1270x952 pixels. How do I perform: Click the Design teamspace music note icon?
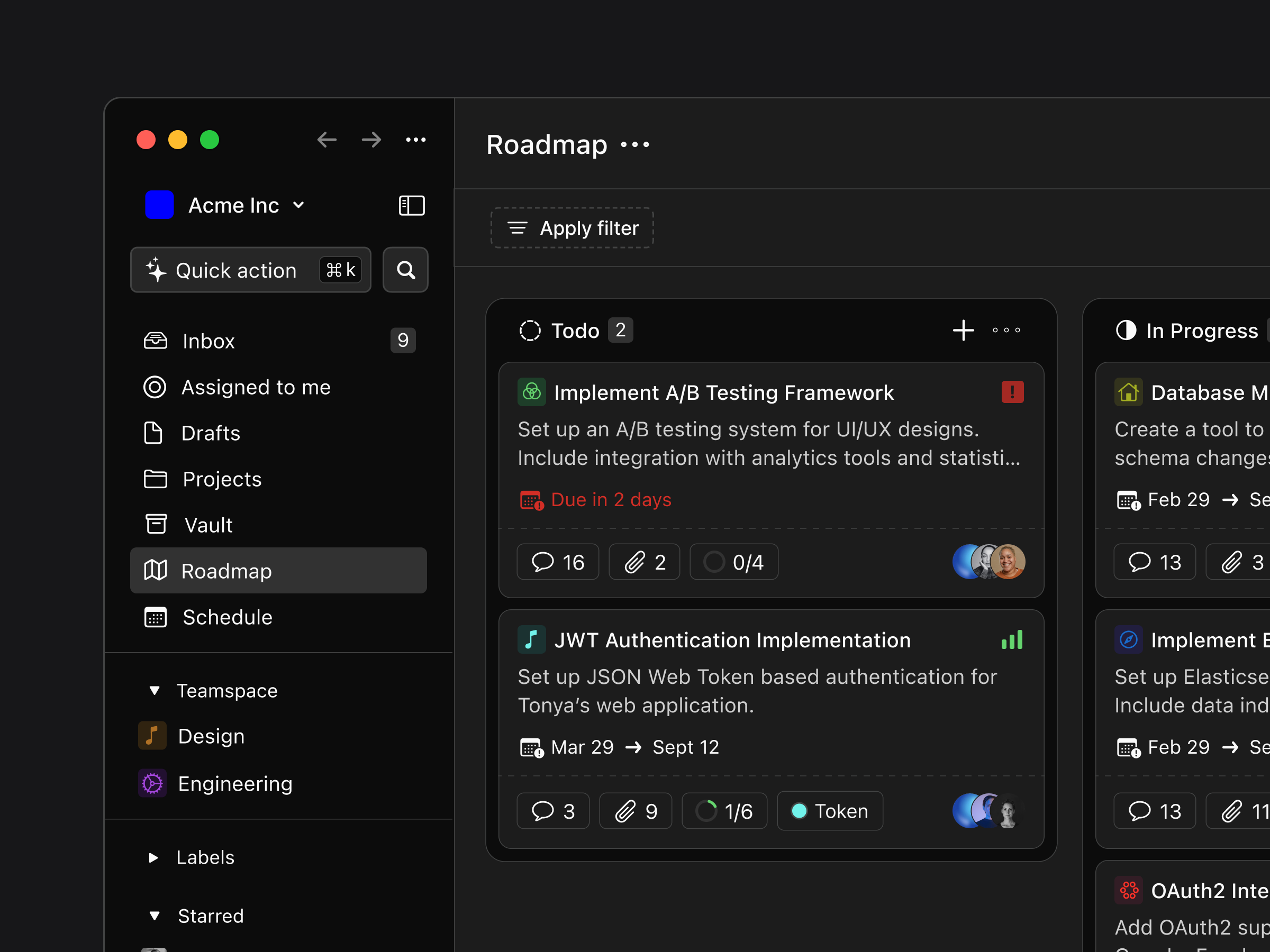[x=151, y=736]
